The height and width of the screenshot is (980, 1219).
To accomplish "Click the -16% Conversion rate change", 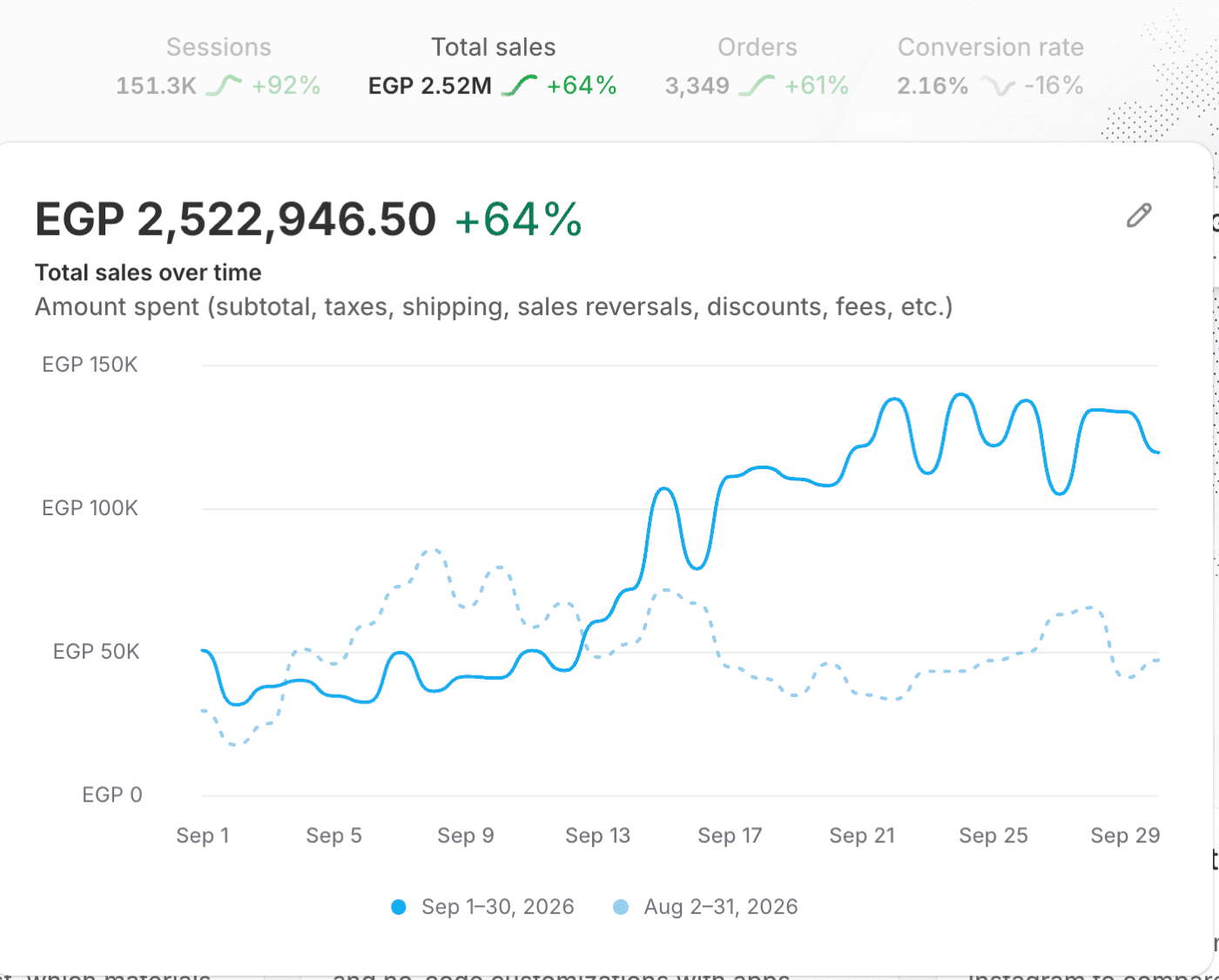I will coord(1054,85).
